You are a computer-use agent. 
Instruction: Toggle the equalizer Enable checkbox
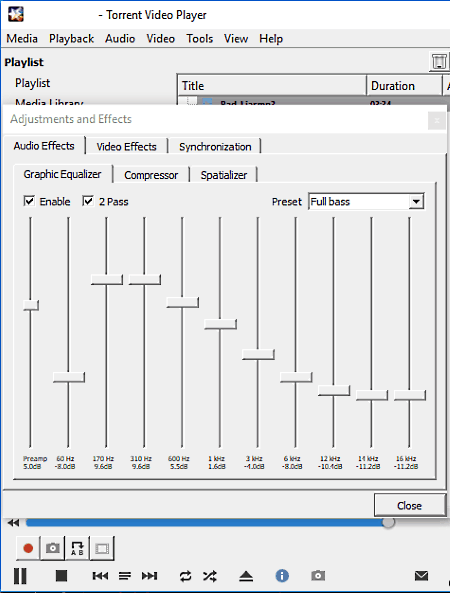(29, 201)
